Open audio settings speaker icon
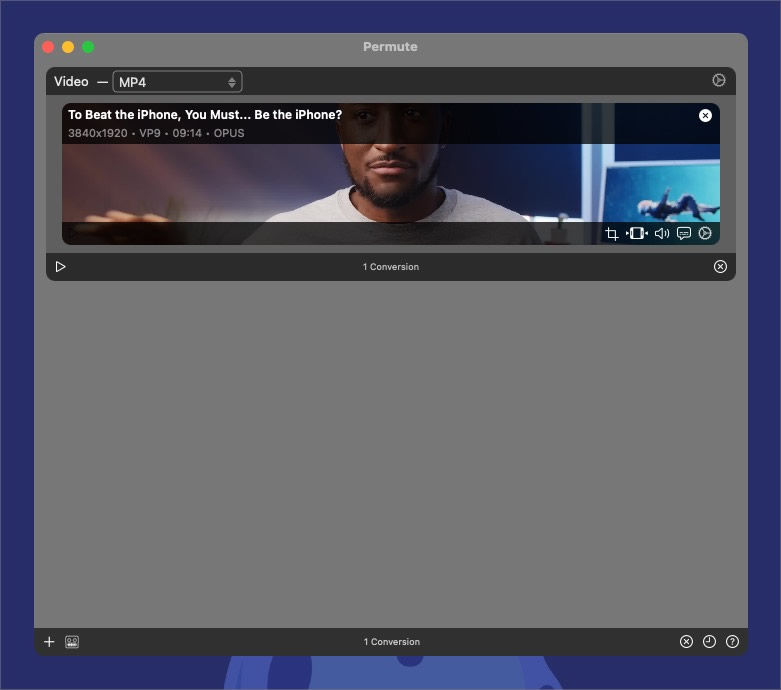 point(662,233)
